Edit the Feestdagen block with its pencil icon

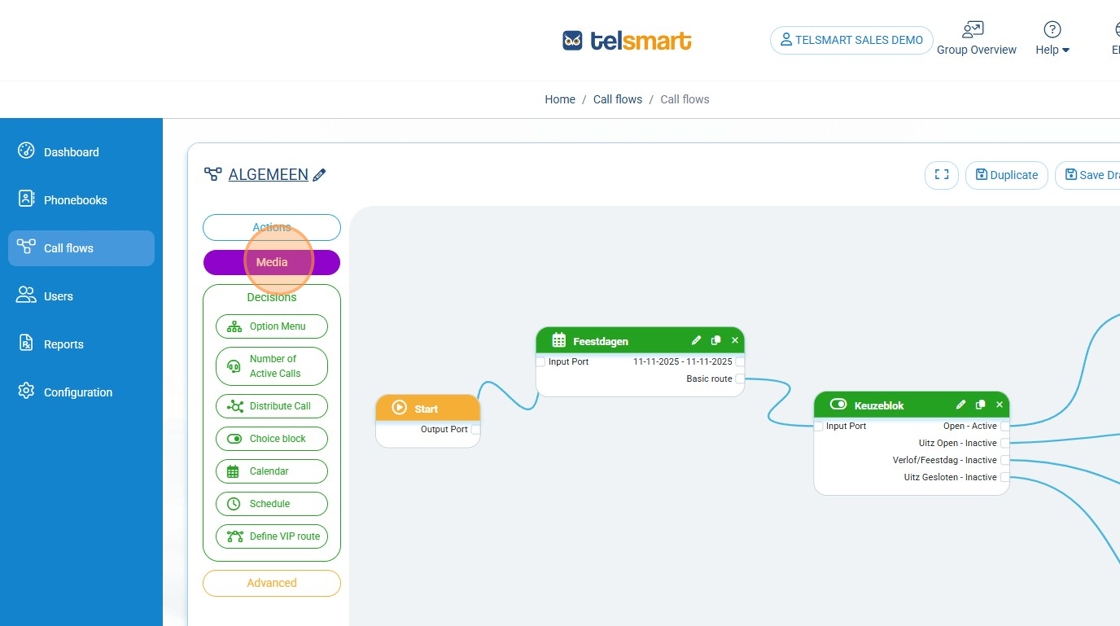click(x=696, y=341)
